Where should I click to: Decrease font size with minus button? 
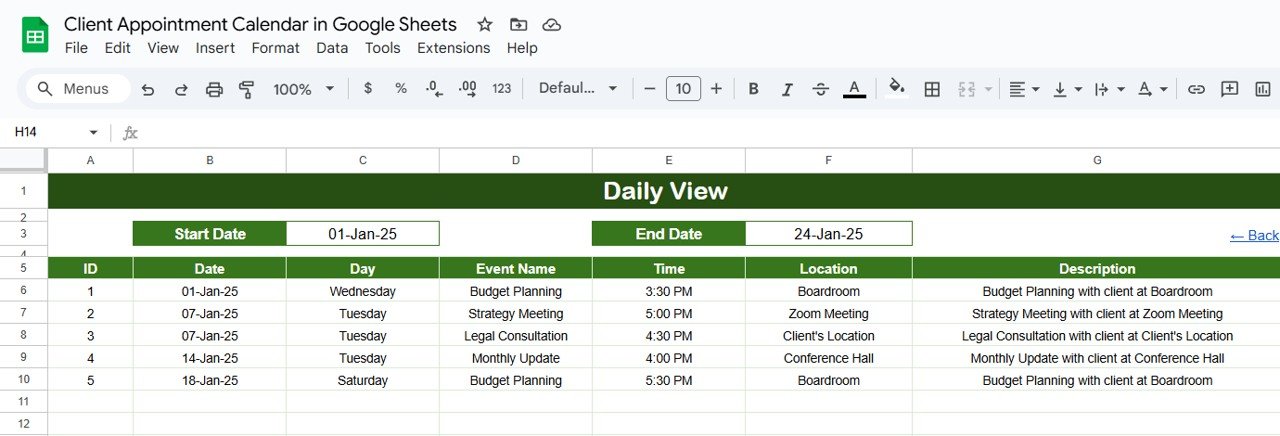tap(649, 89)
